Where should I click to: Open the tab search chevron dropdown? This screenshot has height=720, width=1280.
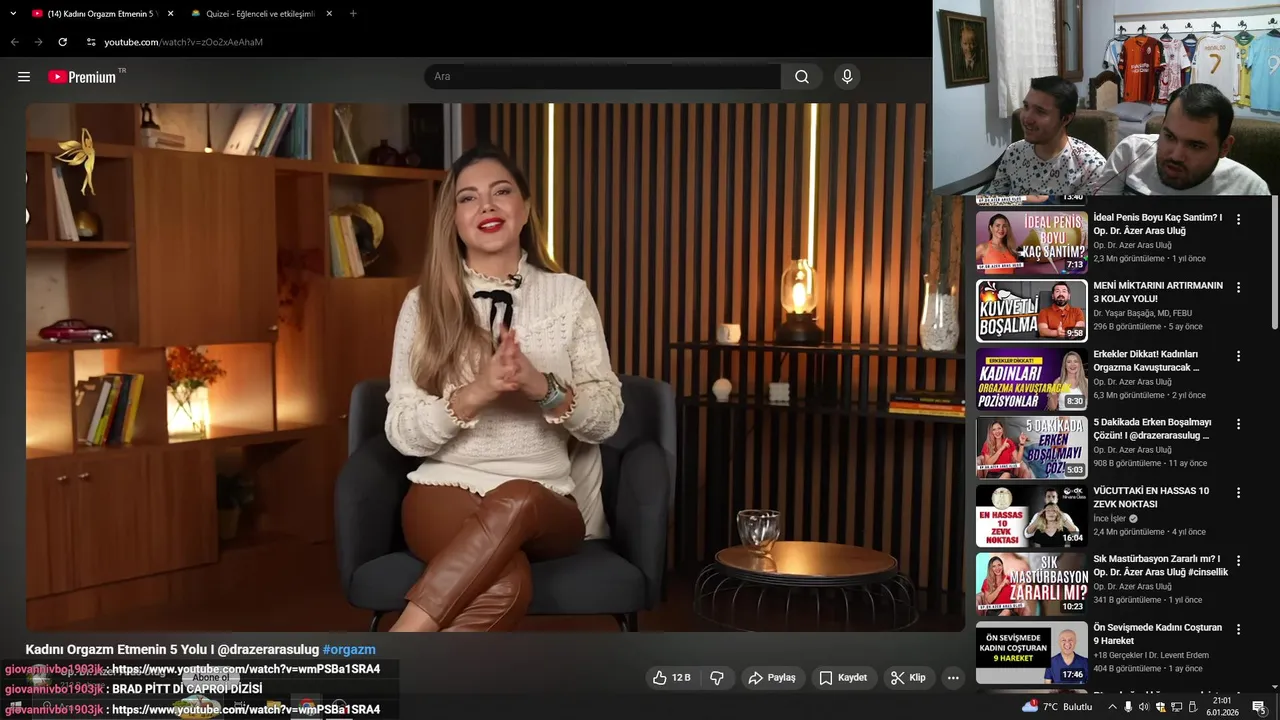[13, 14]
